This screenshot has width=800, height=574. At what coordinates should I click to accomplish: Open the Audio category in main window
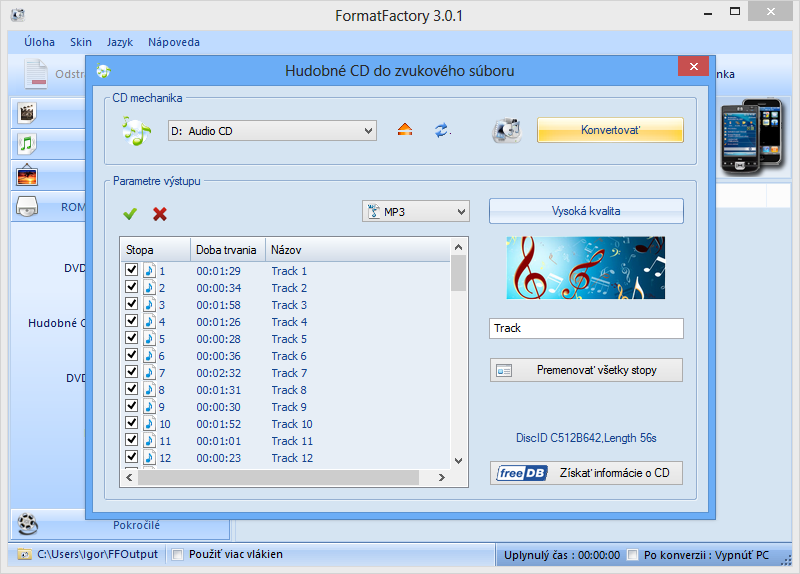[27, 144]
